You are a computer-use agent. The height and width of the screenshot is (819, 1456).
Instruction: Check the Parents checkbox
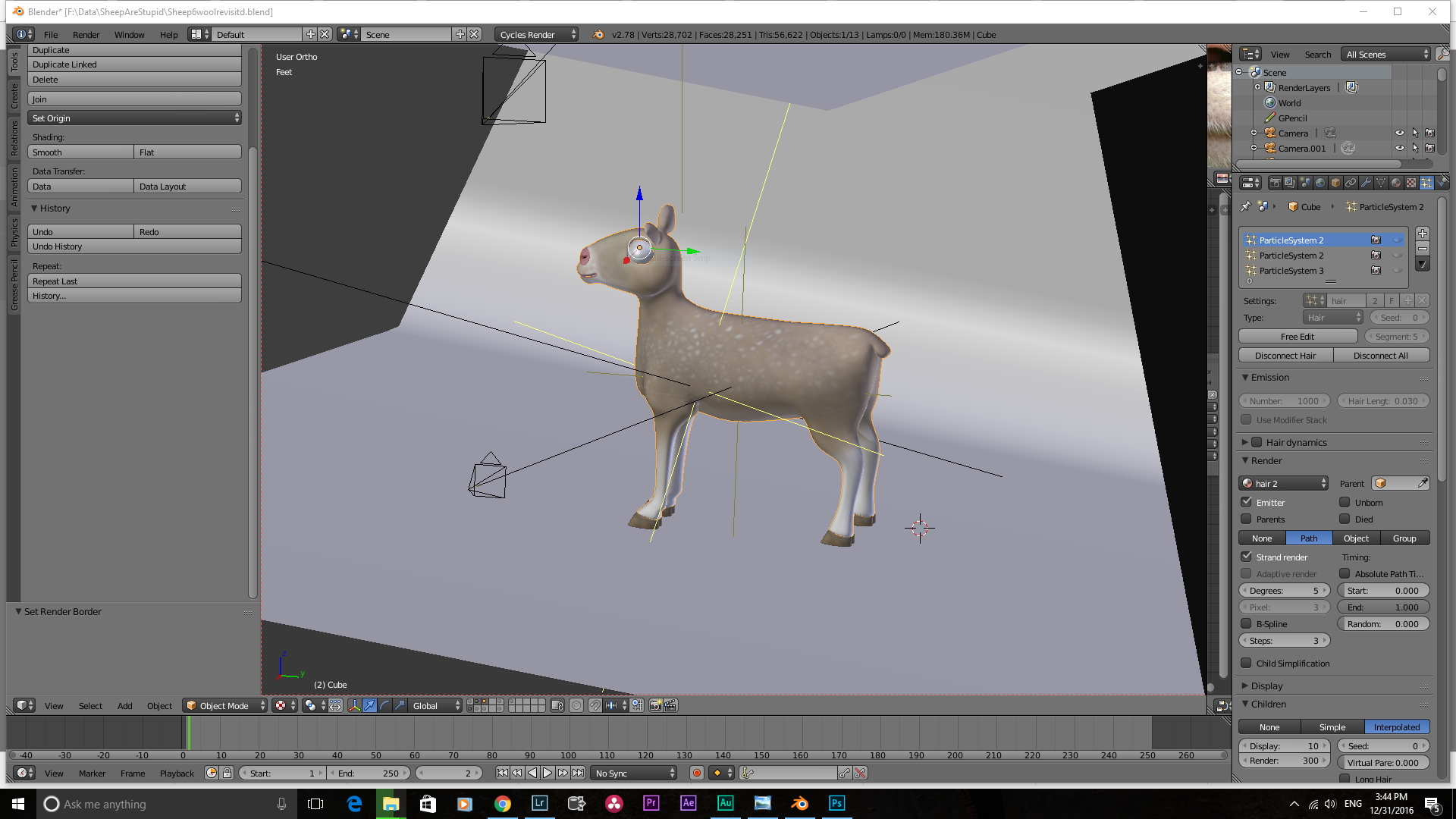click(x=1246, y=519)
